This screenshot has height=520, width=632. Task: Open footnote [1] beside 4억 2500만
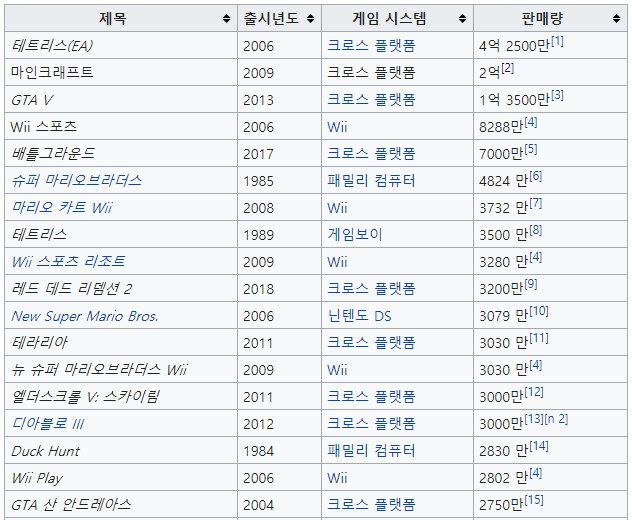(557, 41)
